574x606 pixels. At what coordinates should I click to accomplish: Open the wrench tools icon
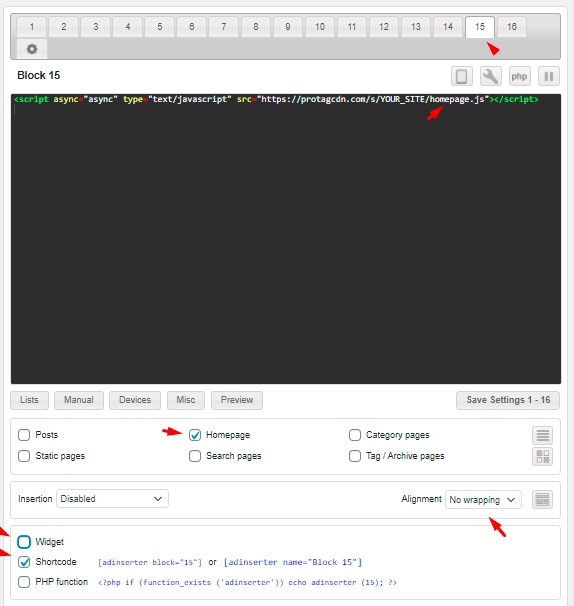tap(491, 76)
